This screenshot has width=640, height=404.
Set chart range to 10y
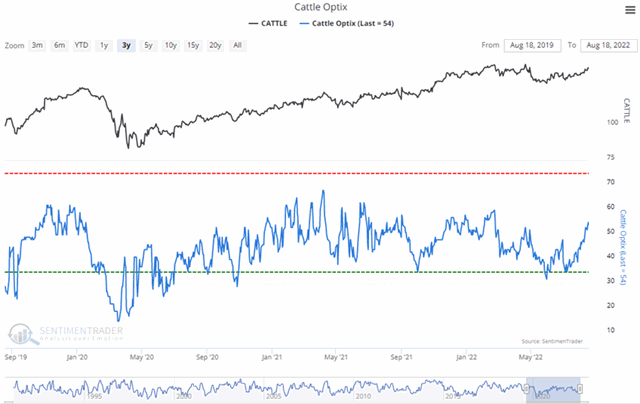pos(170,45)
